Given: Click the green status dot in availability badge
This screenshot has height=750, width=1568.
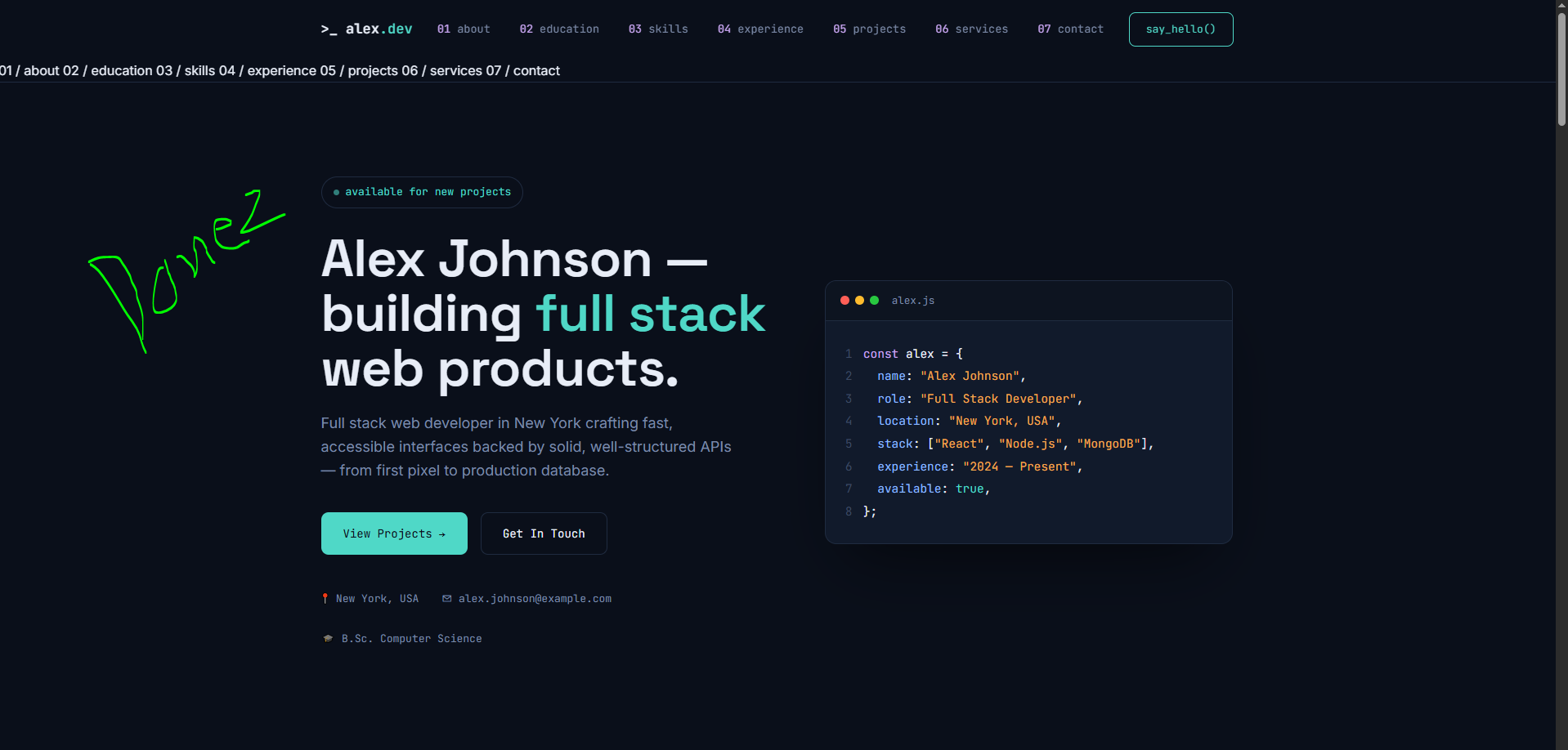Looking at the screenshot, I should pyautogui.click(x=337, y=193).
